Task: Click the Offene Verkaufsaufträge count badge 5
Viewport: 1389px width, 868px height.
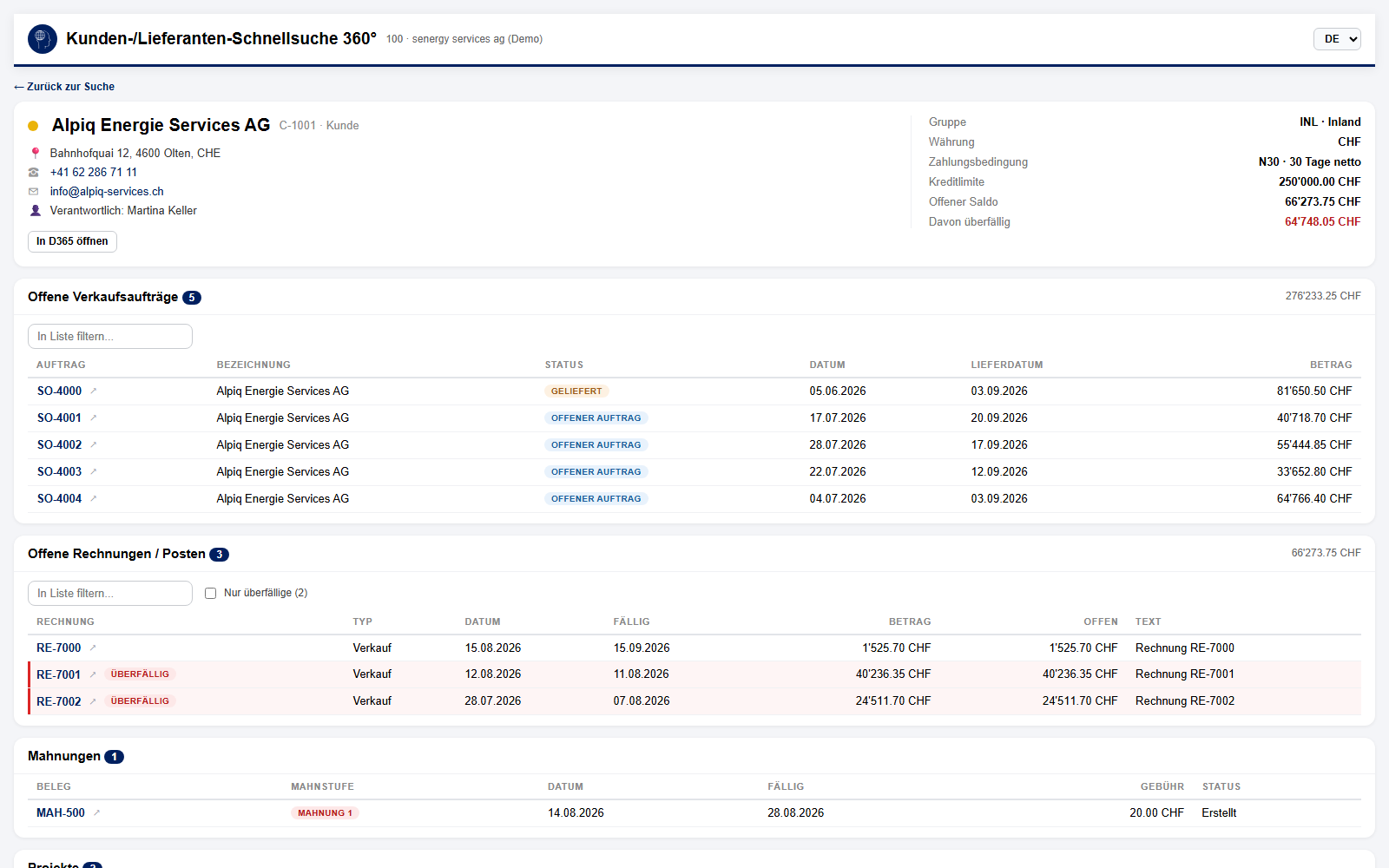Action: (x=192, y=298)
